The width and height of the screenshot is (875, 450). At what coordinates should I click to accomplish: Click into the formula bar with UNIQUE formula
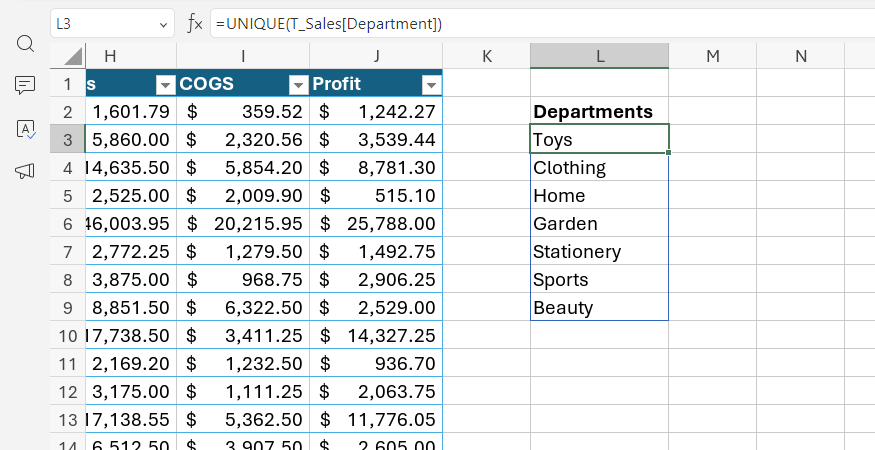click(542, 25)
